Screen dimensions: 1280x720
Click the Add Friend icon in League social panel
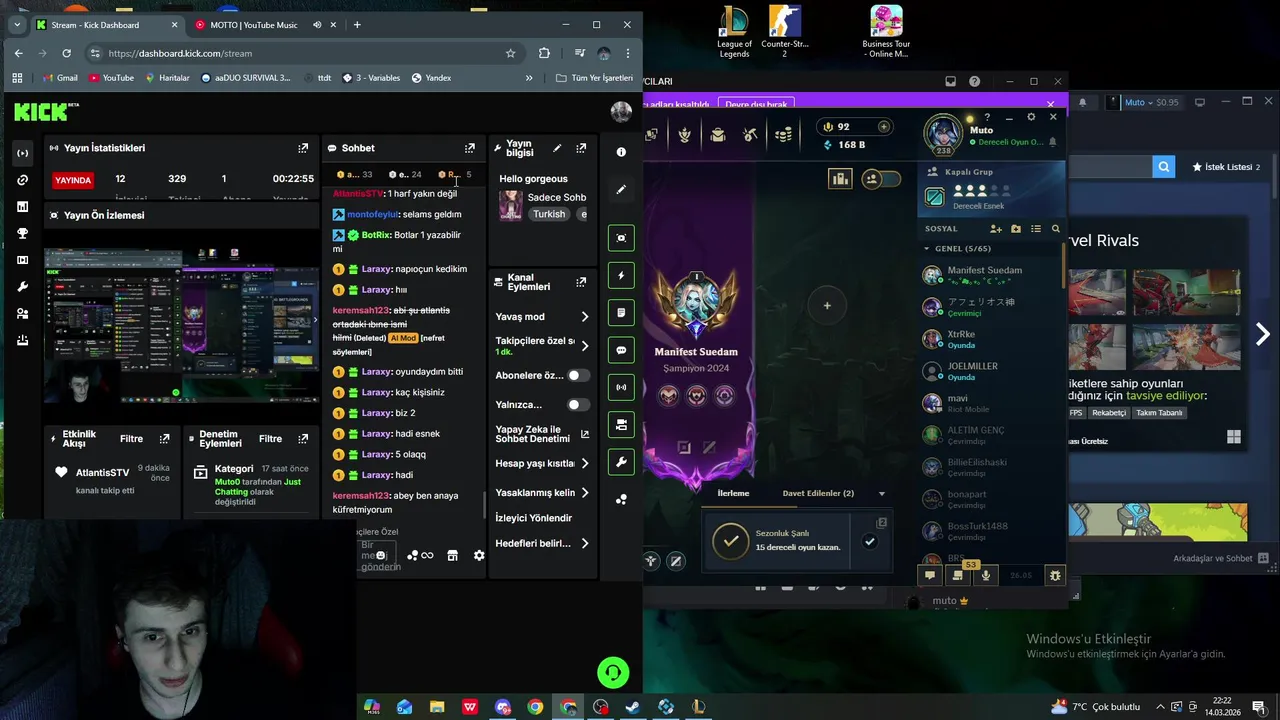point(996,229)
